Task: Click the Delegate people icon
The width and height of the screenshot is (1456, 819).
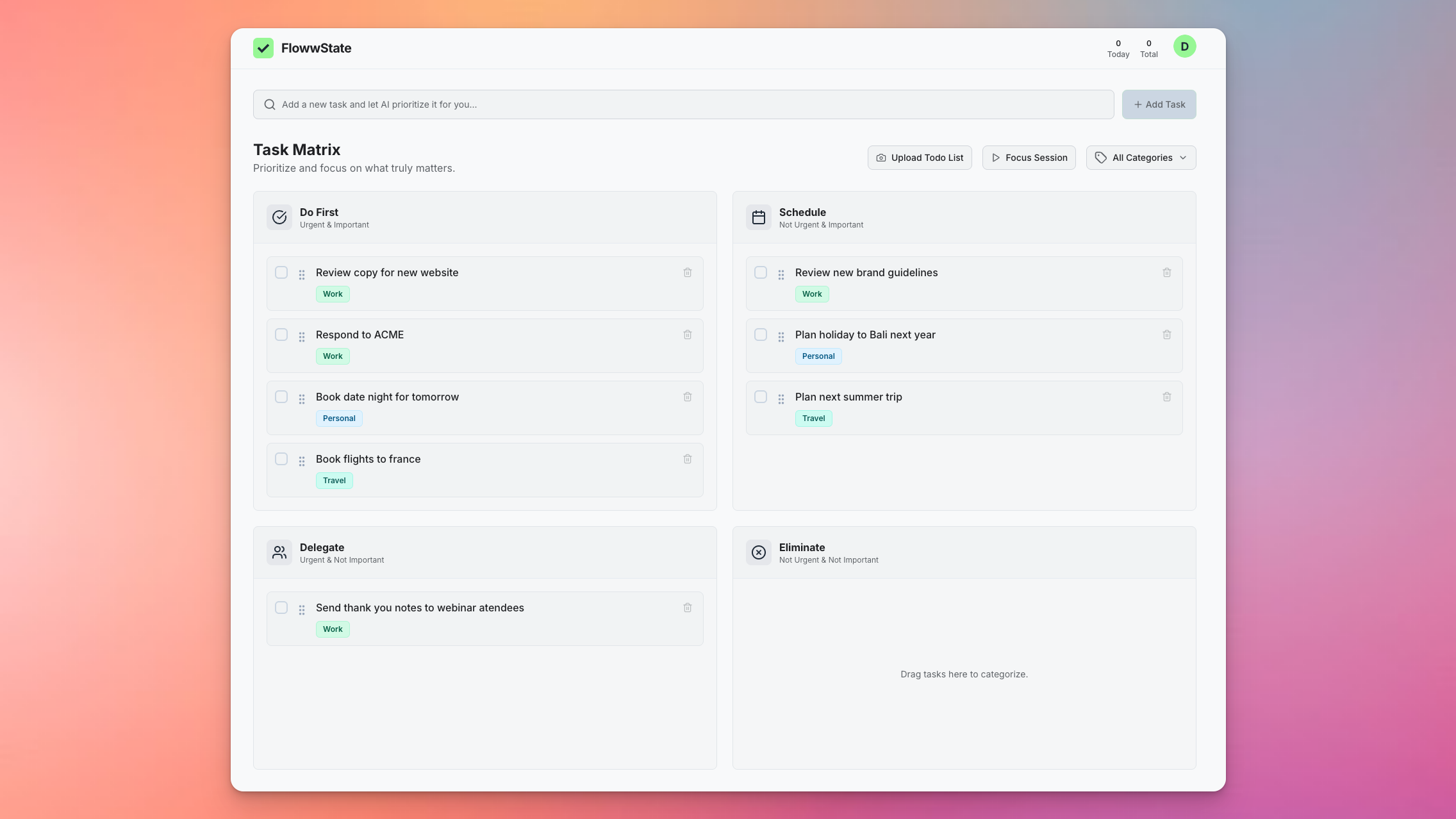Action: 279,552
